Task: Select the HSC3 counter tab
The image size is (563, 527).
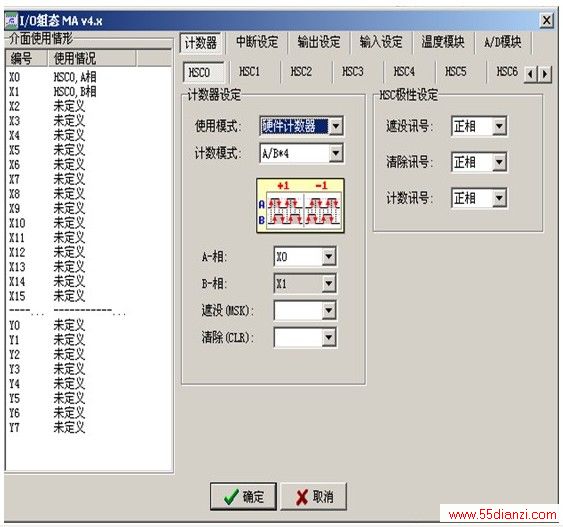Action: tap(353, 72)
